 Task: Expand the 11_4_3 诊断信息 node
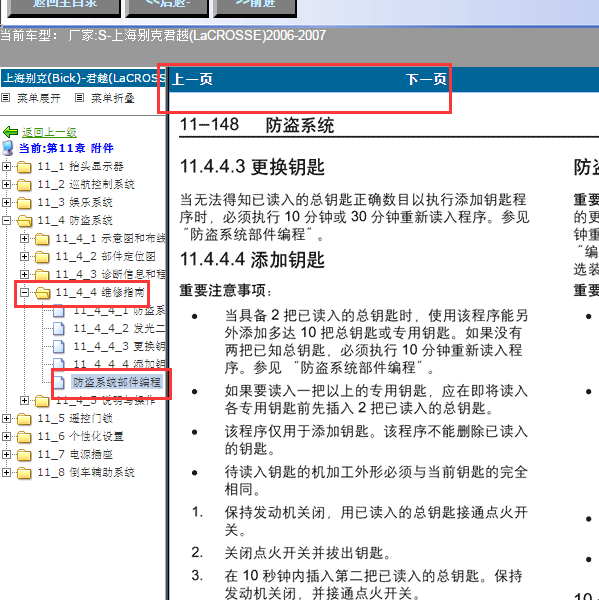coord(24,274)
